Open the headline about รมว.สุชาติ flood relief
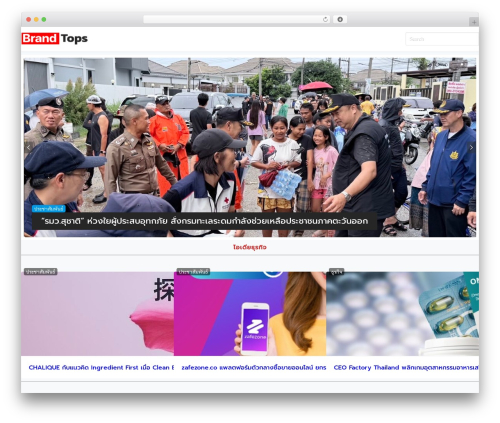The height and width of the screenshot is (423, 500). tap(205, 221)
